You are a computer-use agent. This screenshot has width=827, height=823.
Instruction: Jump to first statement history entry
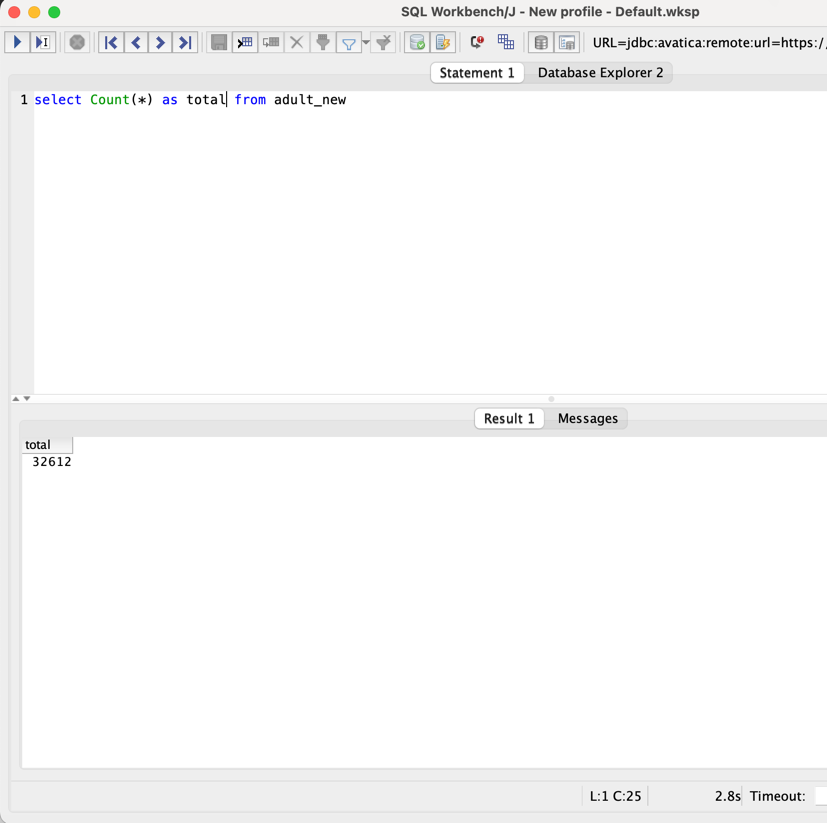(111, 42)
